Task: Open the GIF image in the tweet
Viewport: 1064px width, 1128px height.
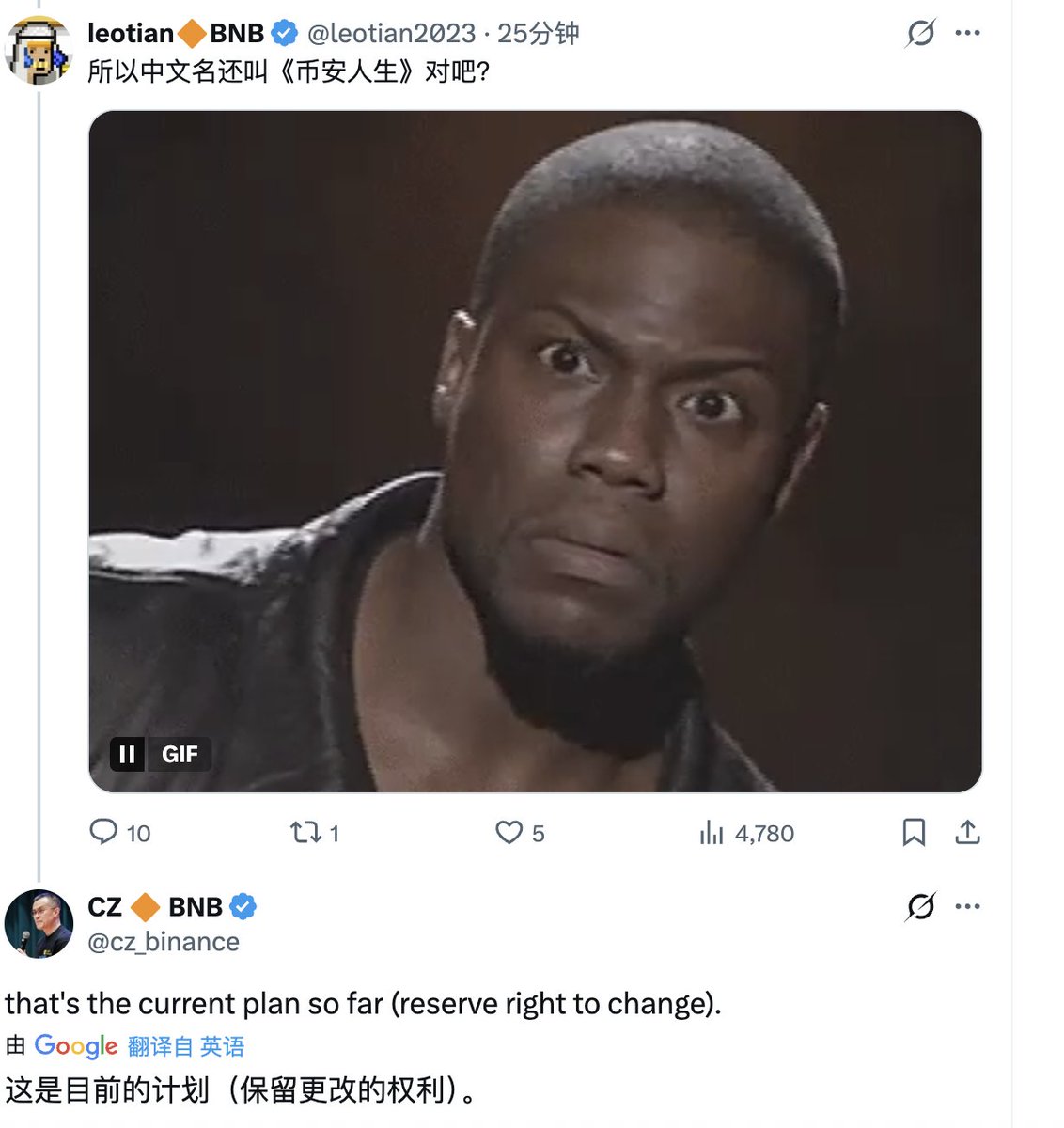Action: click(535, 423)
